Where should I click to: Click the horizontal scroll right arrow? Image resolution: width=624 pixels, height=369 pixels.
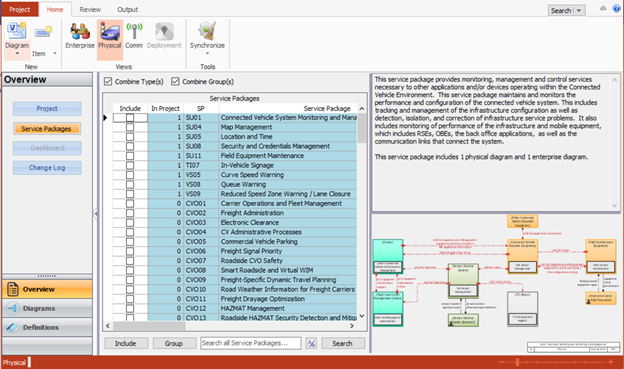(x=351, y=326)
